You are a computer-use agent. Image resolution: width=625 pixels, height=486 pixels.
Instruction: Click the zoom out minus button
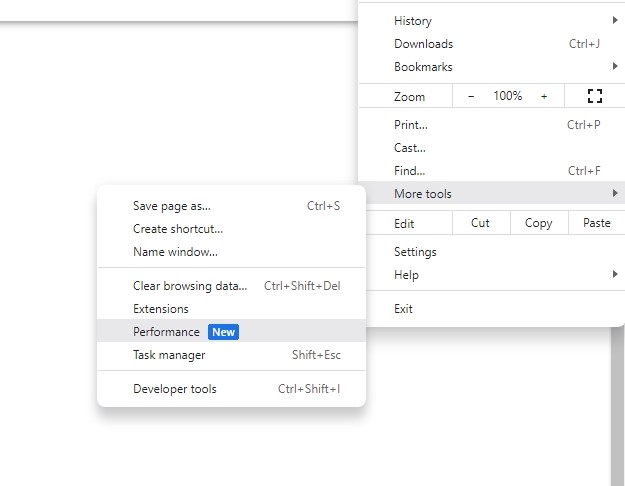coord(471,96)
